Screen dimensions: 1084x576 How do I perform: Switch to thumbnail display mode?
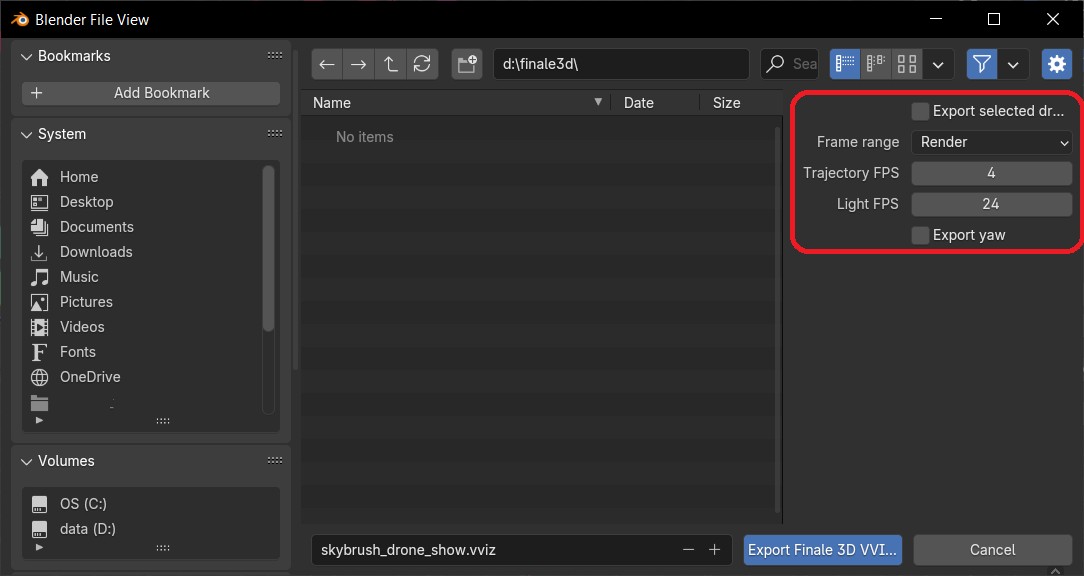[906, 63]
